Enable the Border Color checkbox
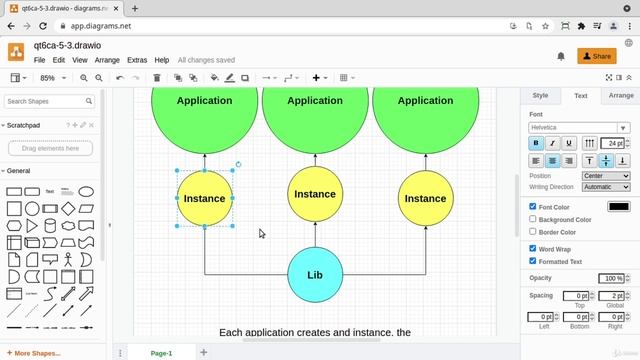The height and width of the screenshot is (360, 640). (533, 231)
